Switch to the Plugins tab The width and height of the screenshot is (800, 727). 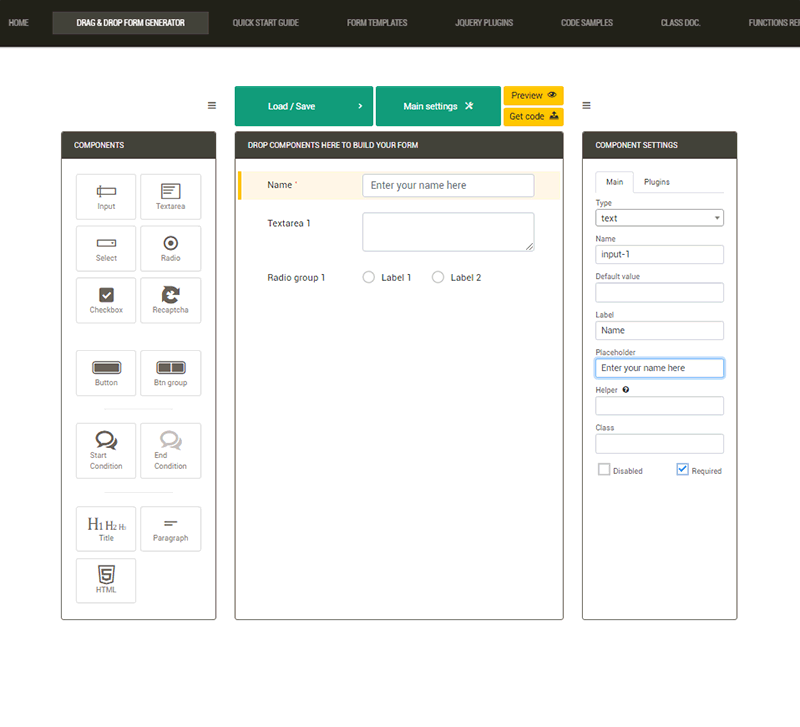coord(657,182)
